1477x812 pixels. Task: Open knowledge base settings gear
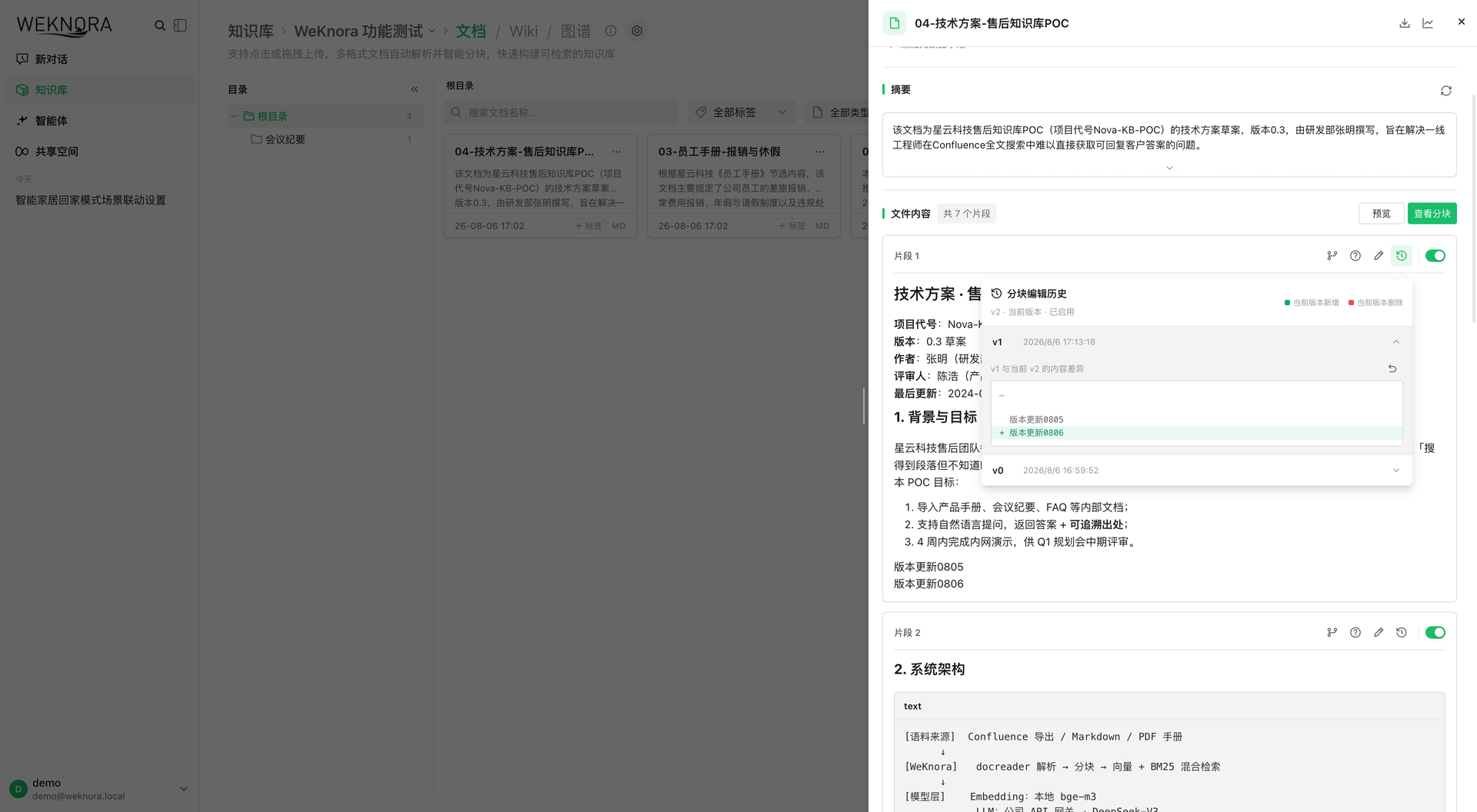(637, 31)
